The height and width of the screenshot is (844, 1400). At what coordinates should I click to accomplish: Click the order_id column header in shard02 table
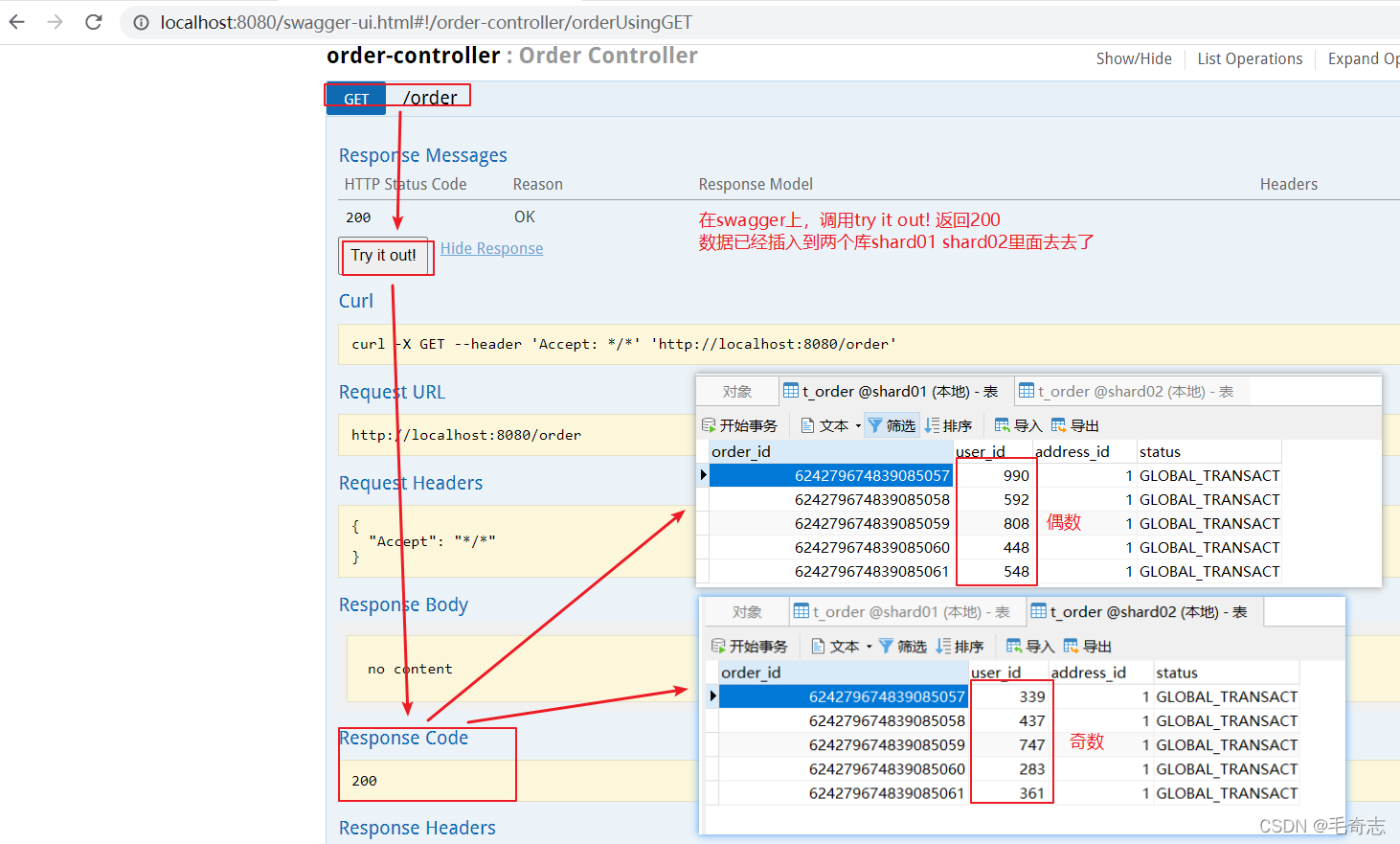(x=844, y=673)
